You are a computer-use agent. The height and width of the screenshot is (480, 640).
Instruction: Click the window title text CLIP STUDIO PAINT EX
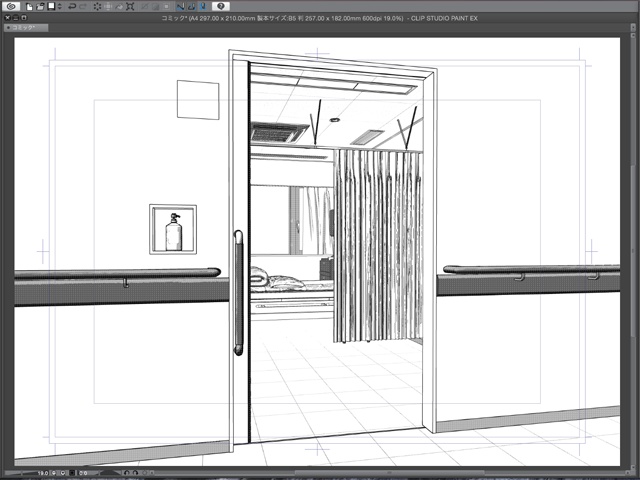pyautogui.click(x=444, y=18)
